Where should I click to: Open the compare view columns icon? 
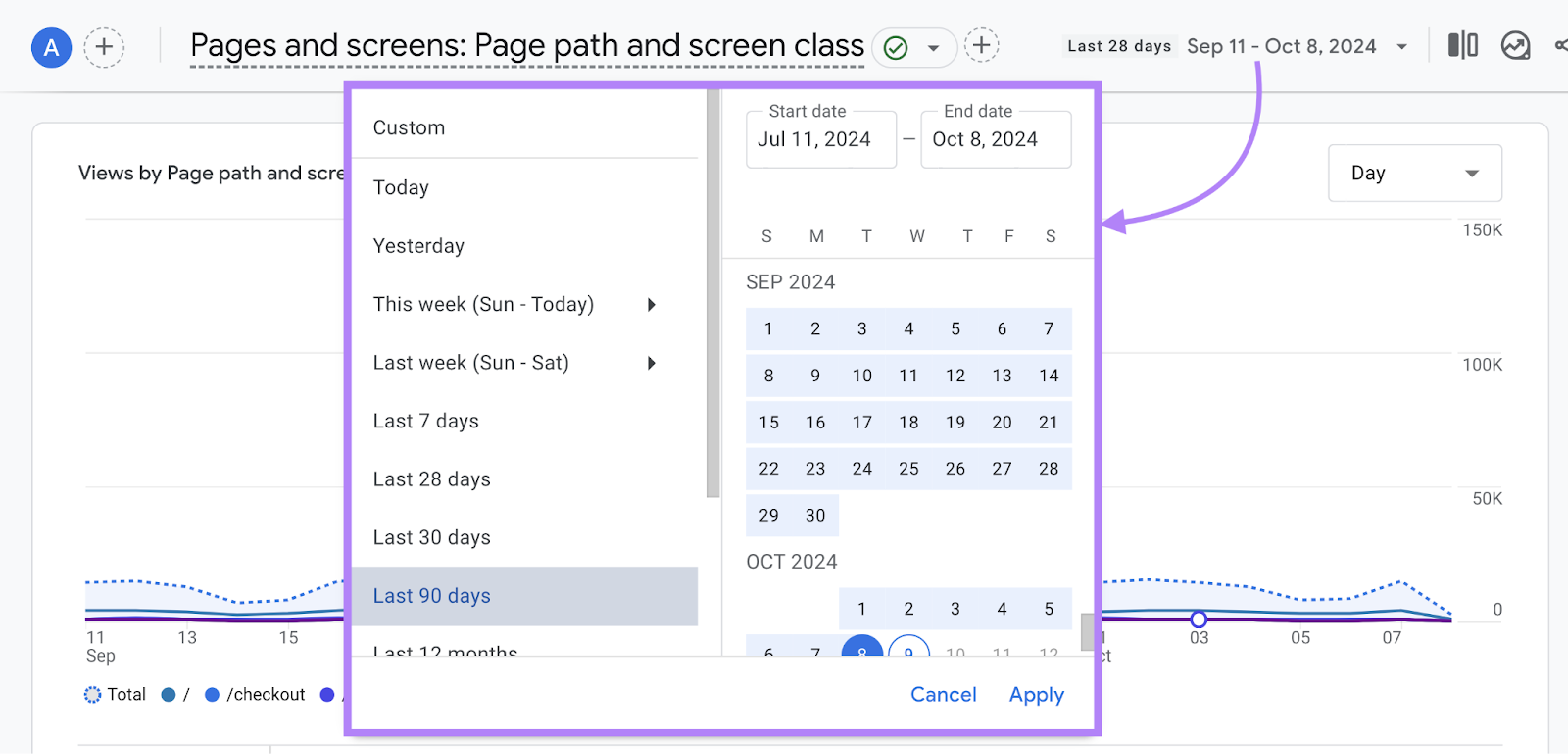pos(1463,45)
